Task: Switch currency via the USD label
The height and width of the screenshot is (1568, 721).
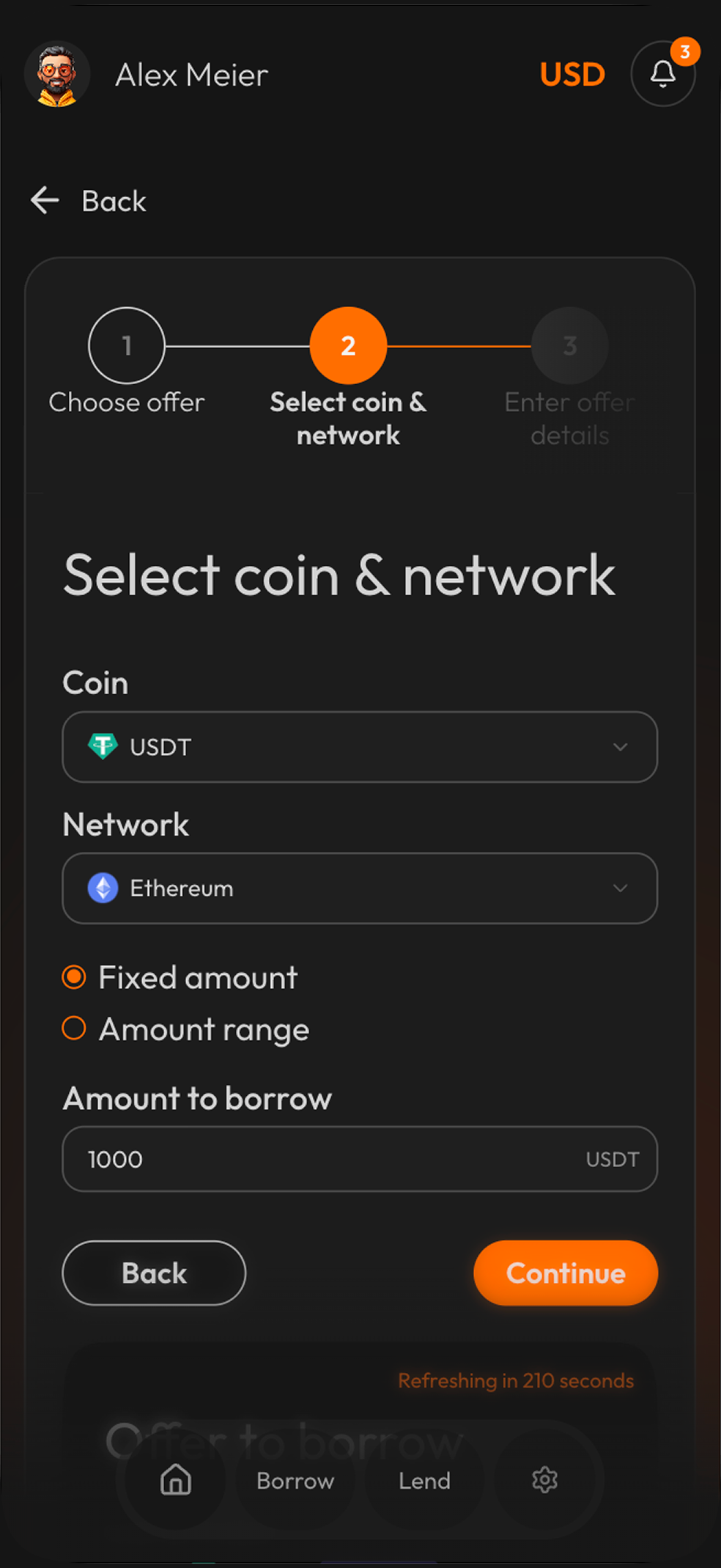Action: click(572, 74)
